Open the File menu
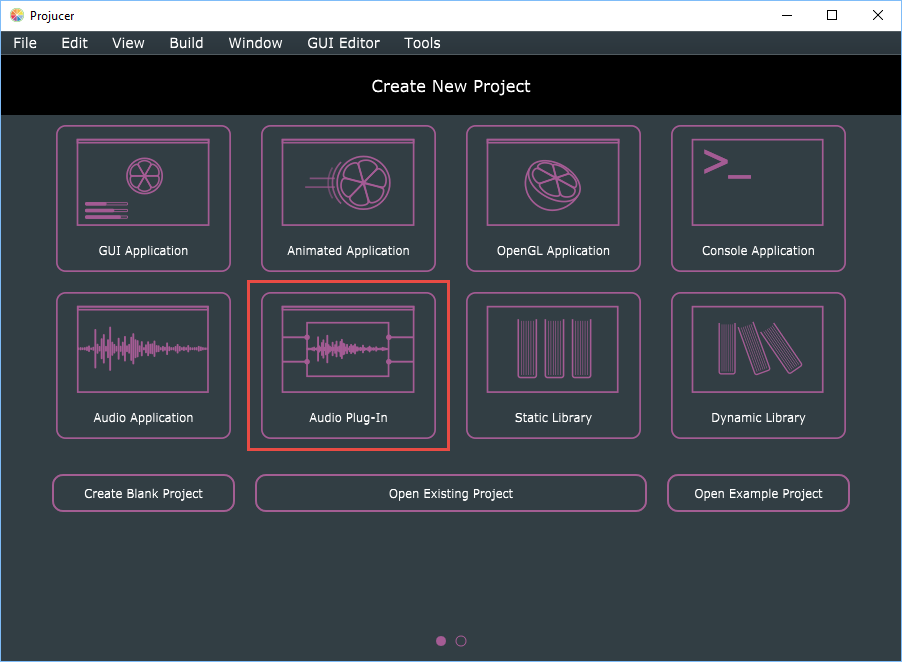The image size is (902, 662). click(25, 43)
